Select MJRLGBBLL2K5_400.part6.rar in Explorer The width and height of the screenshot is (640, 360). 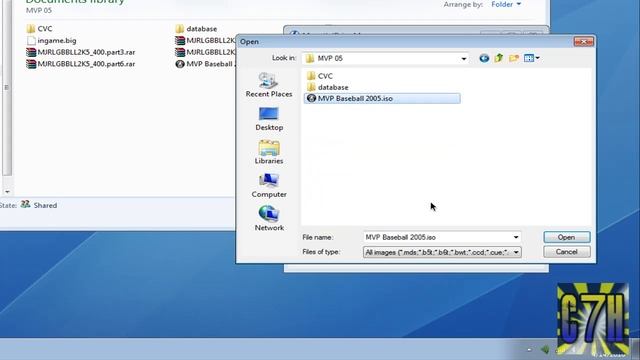pyautogui.click(x=80, y=64)
